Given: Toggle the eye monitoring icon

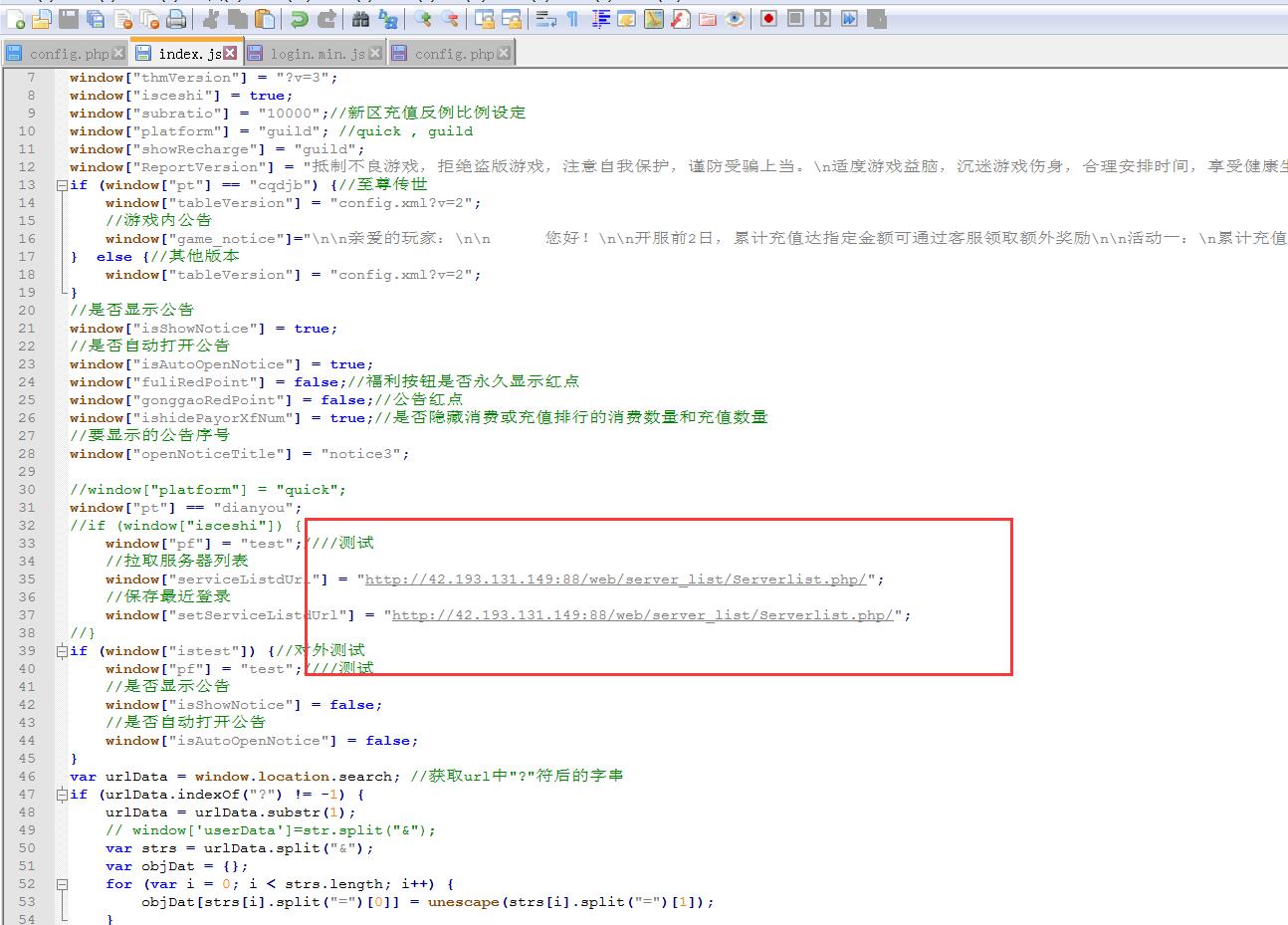Looking at the screenshot, I should [x=735, y=19].
